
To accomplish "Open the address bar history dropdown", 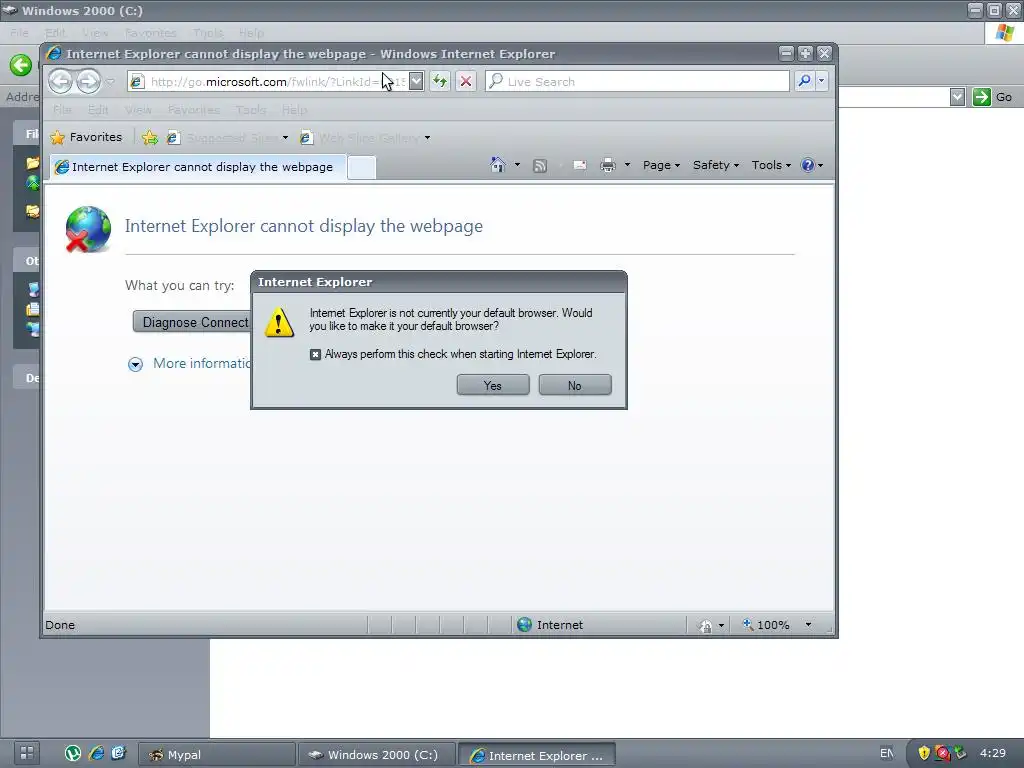I will click(x=416, y=81).
